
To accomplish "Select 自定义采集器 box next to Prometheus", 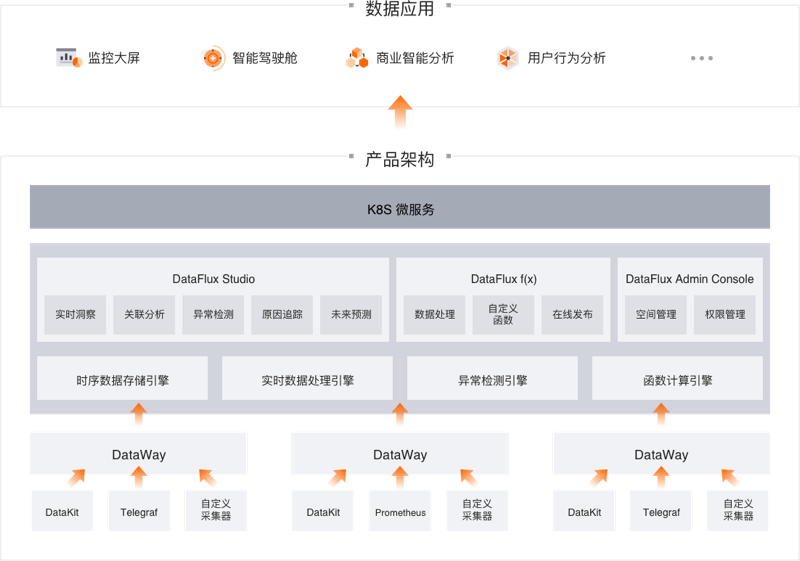I will (x=477, y=511).
